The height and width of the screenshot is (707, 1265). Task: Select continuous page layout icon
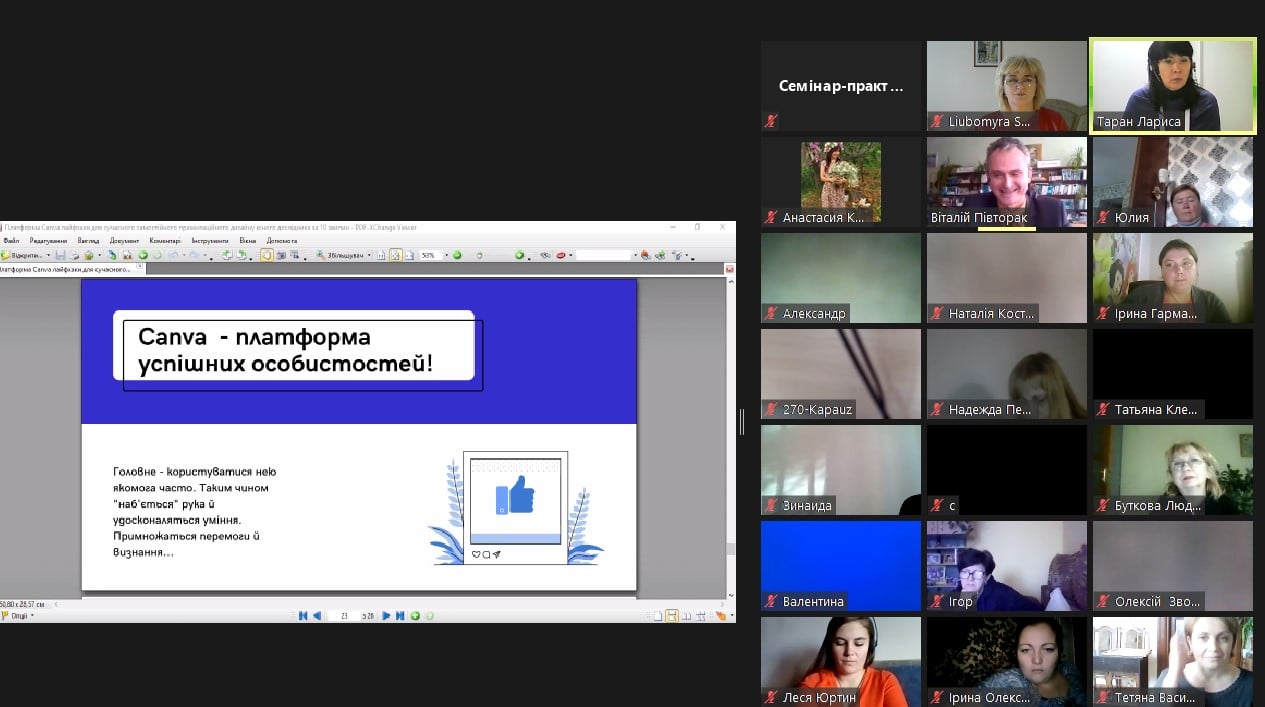click(672, 616)
